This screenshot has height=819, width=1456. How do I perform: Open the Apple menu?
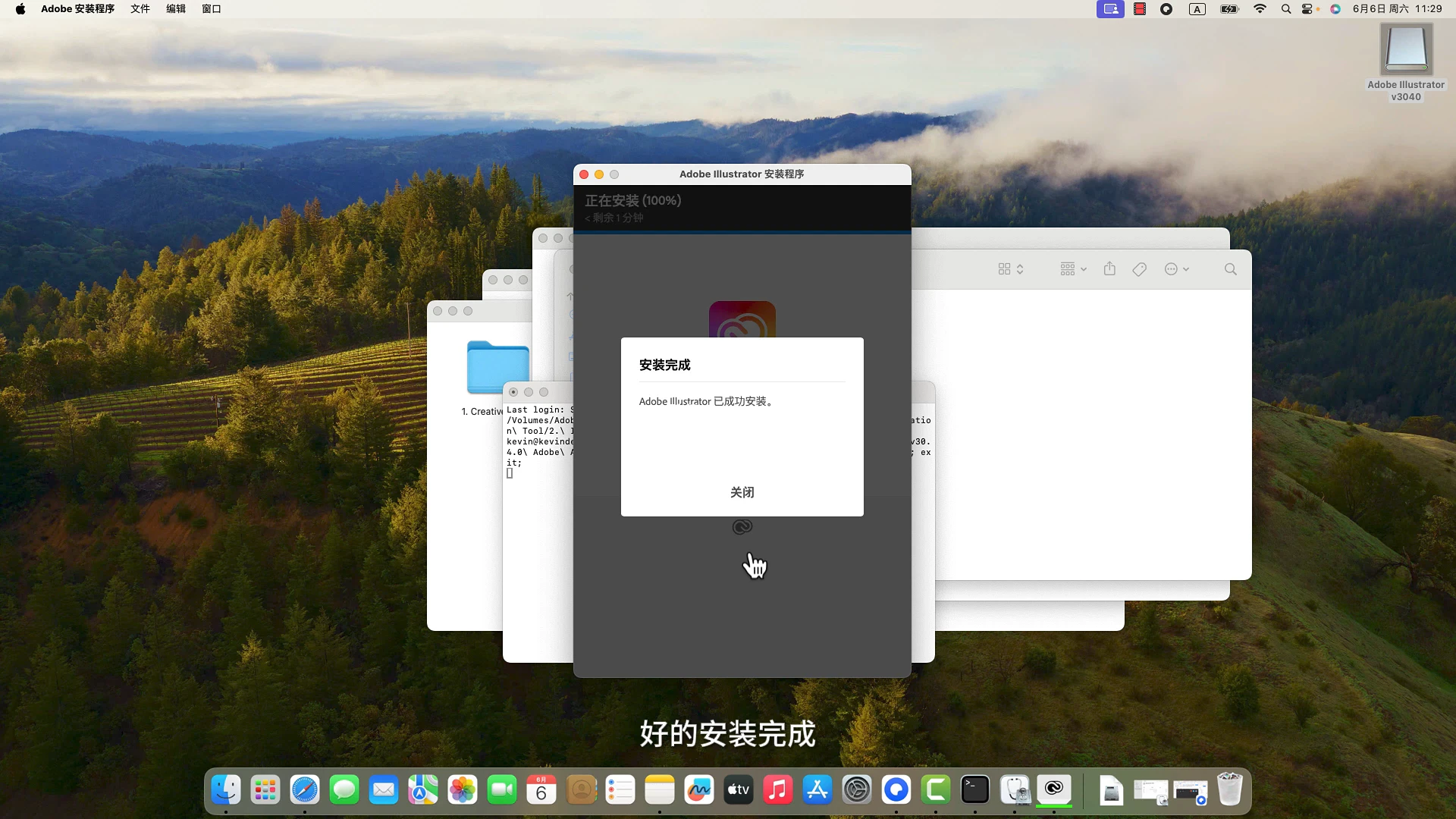tap(20, 9)
